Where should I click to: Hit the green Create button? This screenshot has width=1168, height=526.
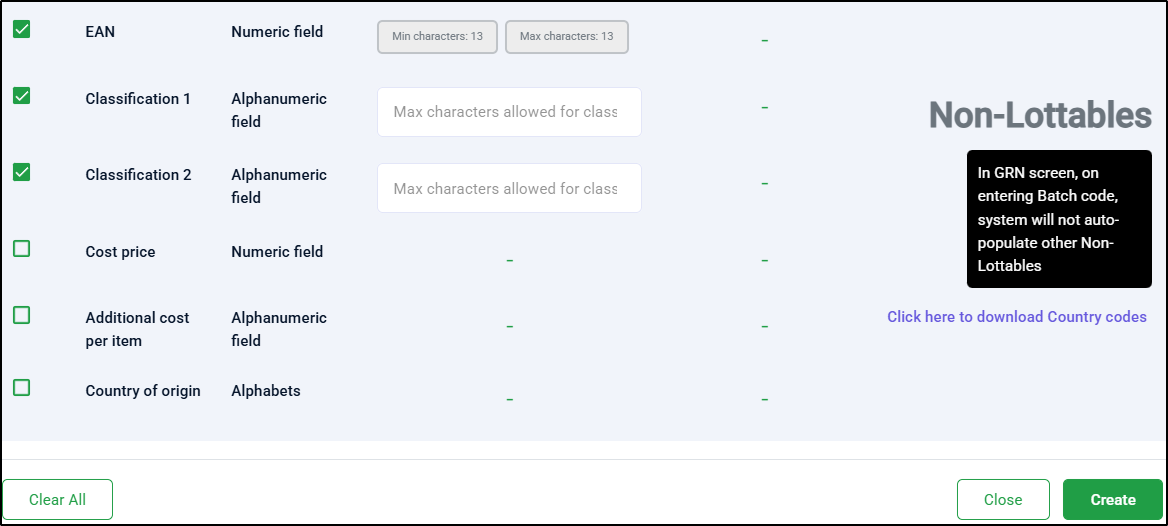click(1112, 500)
